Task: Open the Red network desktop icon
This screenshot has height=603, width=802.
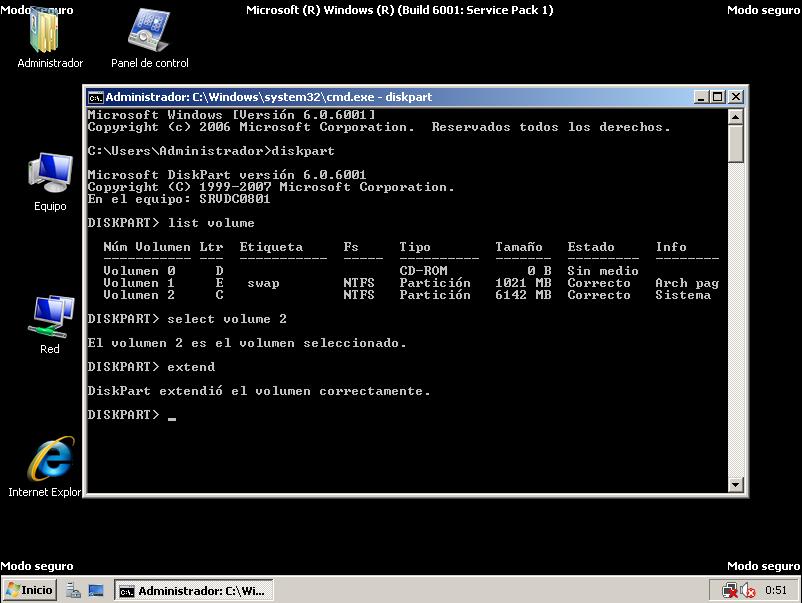Action: pyautogui.click(x=49, y=320)
